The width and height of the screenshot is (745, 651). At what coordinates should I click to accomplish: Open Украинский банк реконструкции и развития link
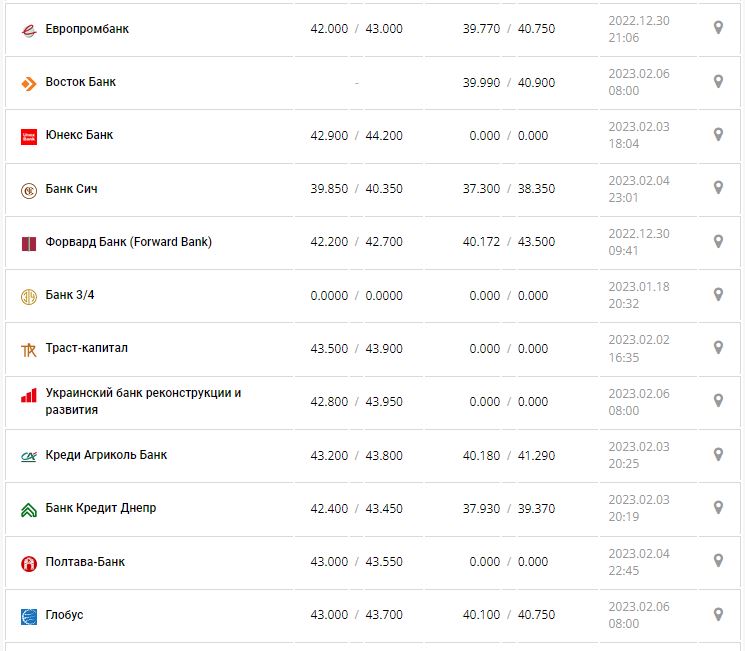[143, 401]
